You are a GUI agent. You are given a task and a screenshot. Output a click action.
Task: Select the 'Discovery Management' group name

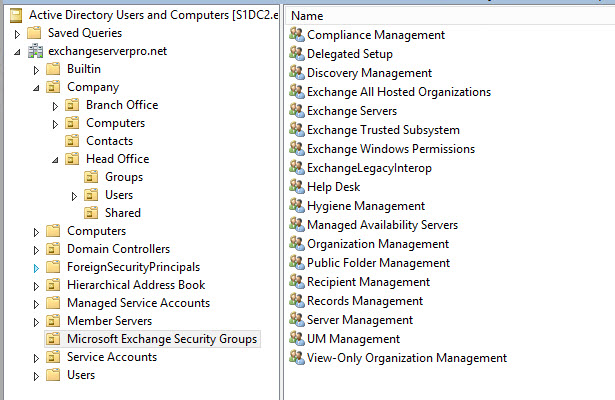pyautogui.click(x=369, y=73)
